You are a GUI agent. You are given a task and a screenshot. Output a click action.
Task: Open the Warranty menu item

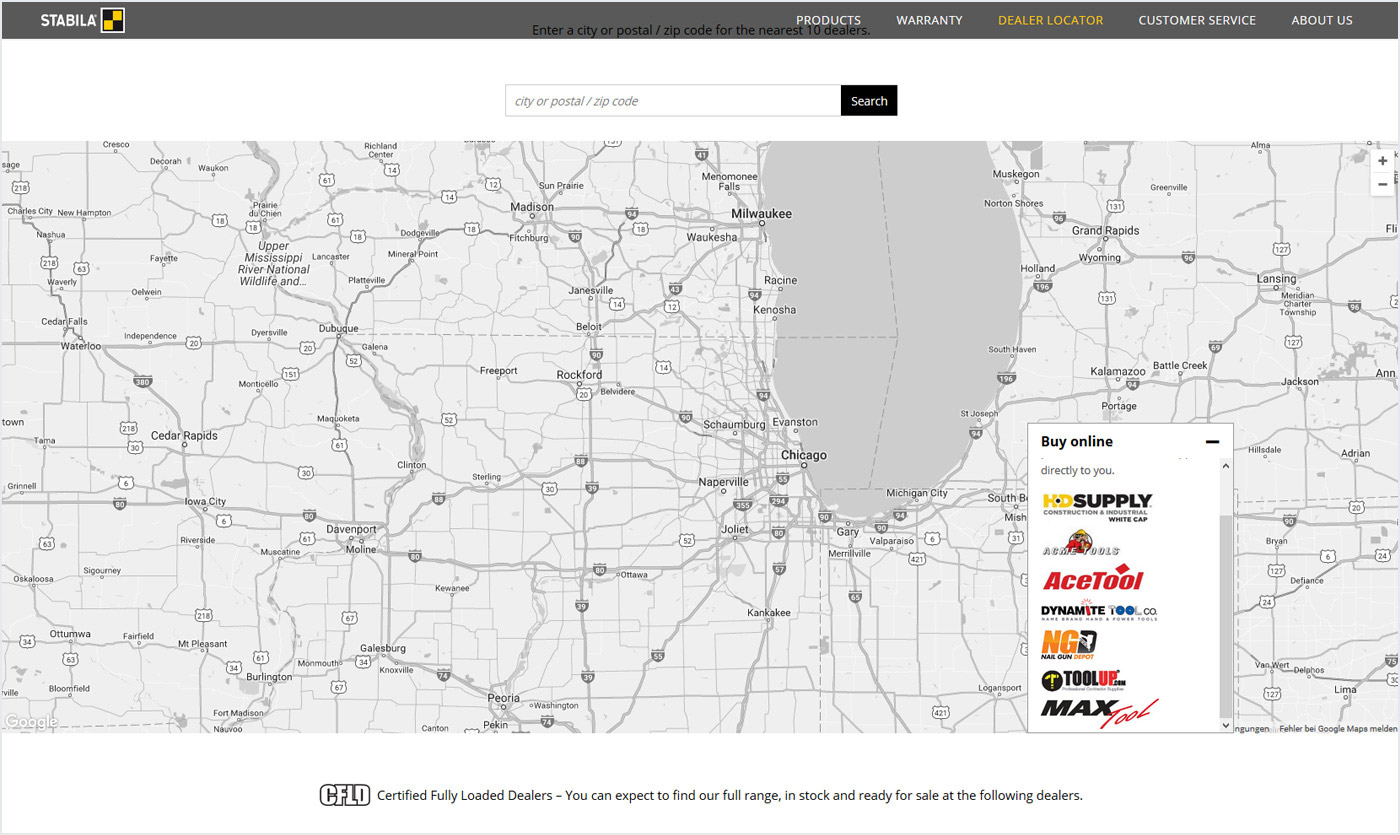(x=929, y=20)
